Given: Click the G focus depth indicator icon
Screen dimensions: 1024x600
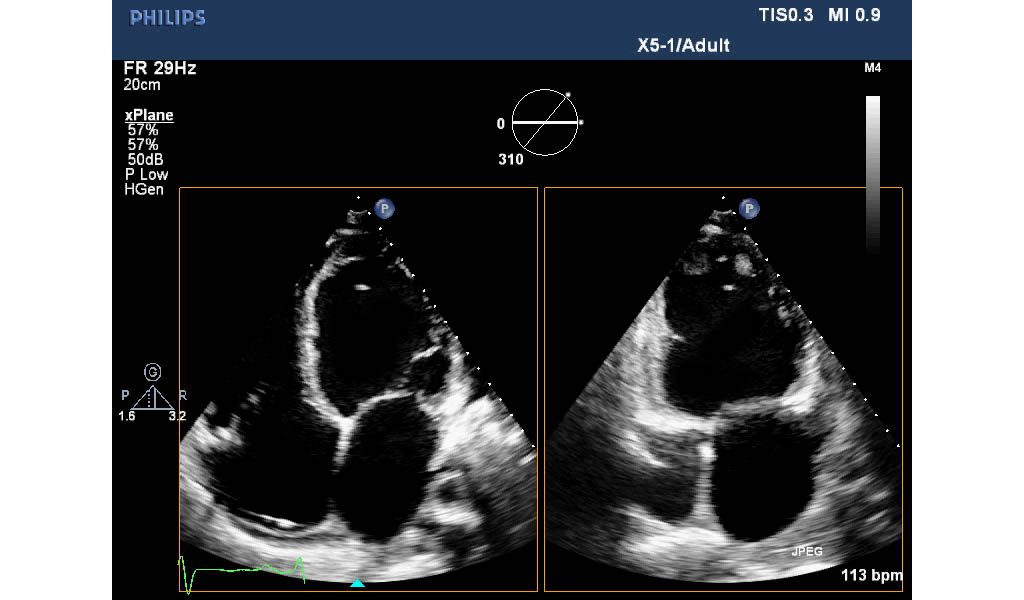Looking at the screenshot, I should pyautogui.click(x=152, y=372).
